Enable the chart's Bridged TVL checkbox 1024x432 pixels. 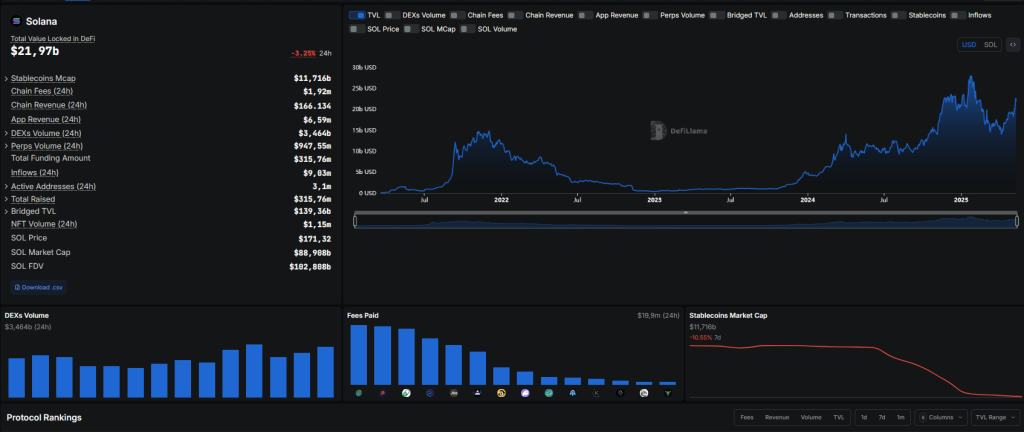point(716,14)
